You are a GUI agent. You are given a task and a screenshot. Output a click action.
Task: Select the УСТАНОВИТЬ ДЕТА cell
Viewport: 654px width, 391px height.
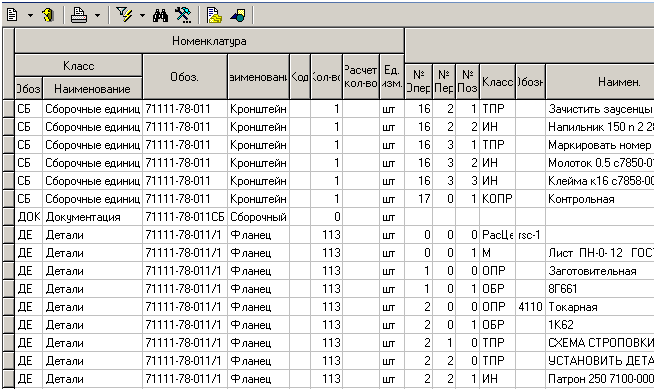tap(600, 361)
